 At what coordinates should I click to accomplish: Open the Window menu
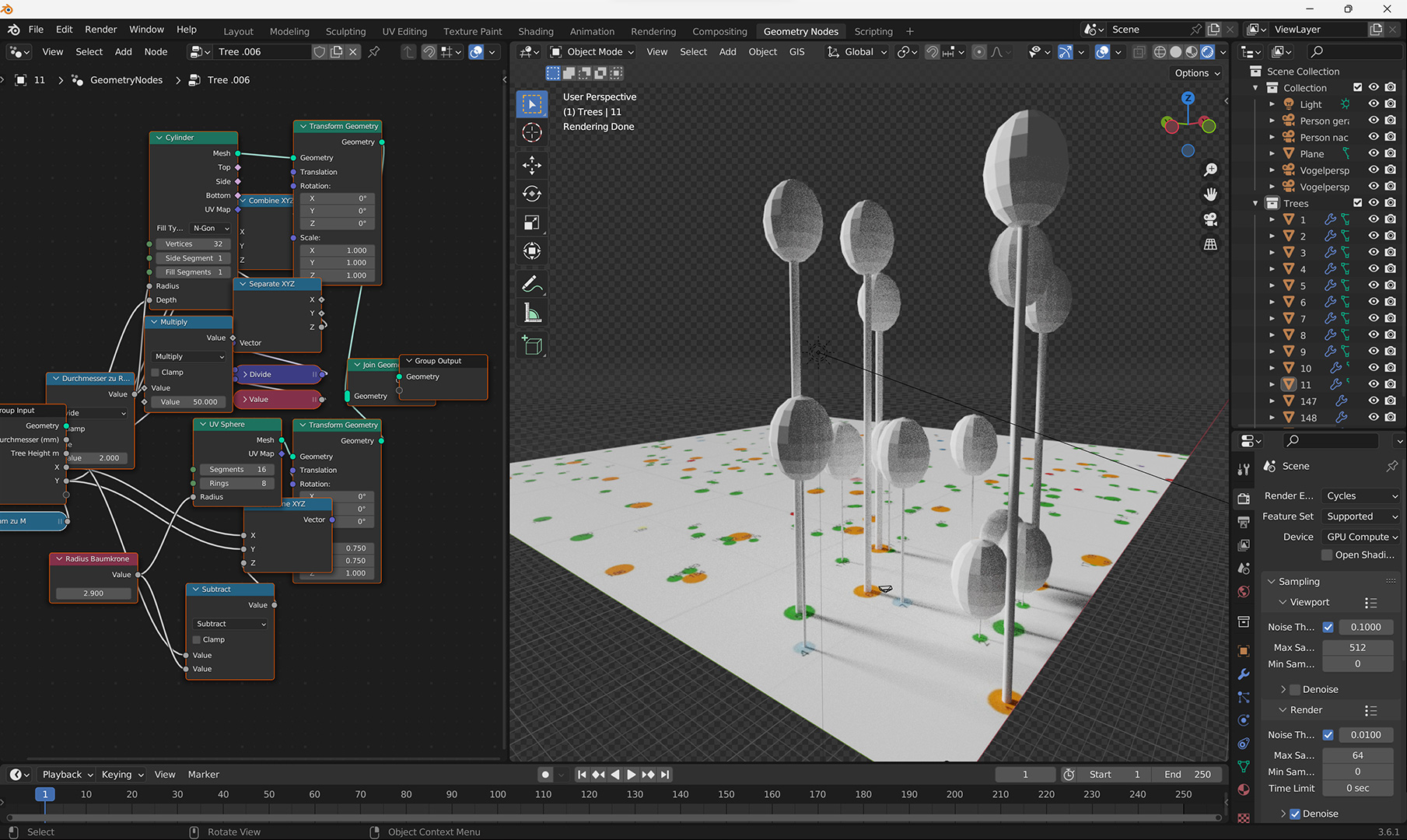point(146,30)
